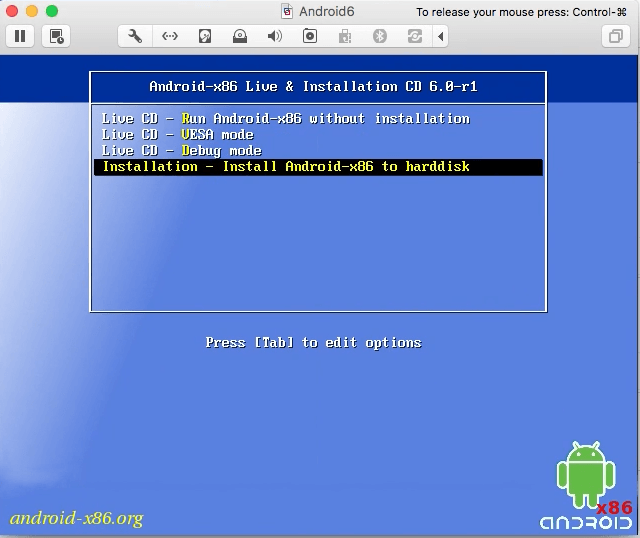Image resolution: width=640 pixels, height=538 pixels.
Task: Enter Unity view with window icon
Action: tap(616, 36)
